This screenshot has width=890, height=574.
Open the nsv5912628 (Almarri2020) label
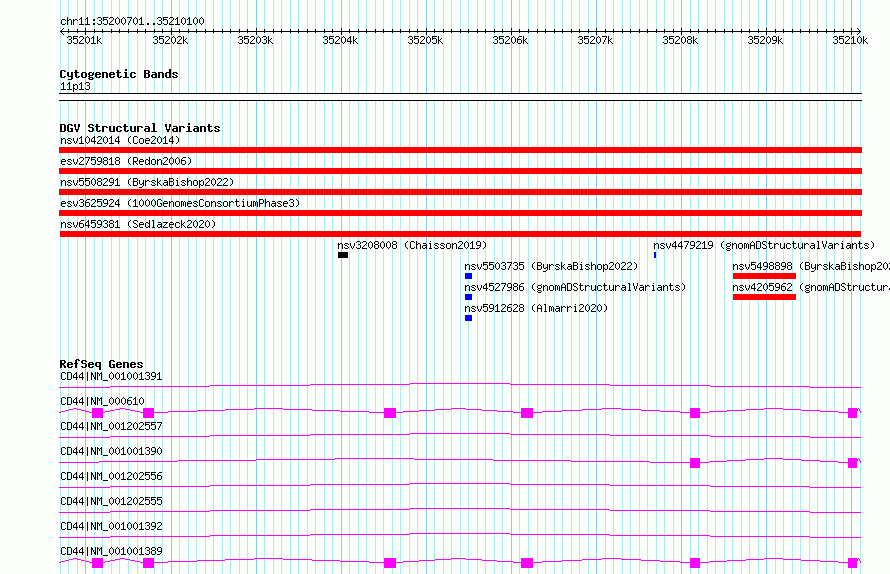click(536, 308)
